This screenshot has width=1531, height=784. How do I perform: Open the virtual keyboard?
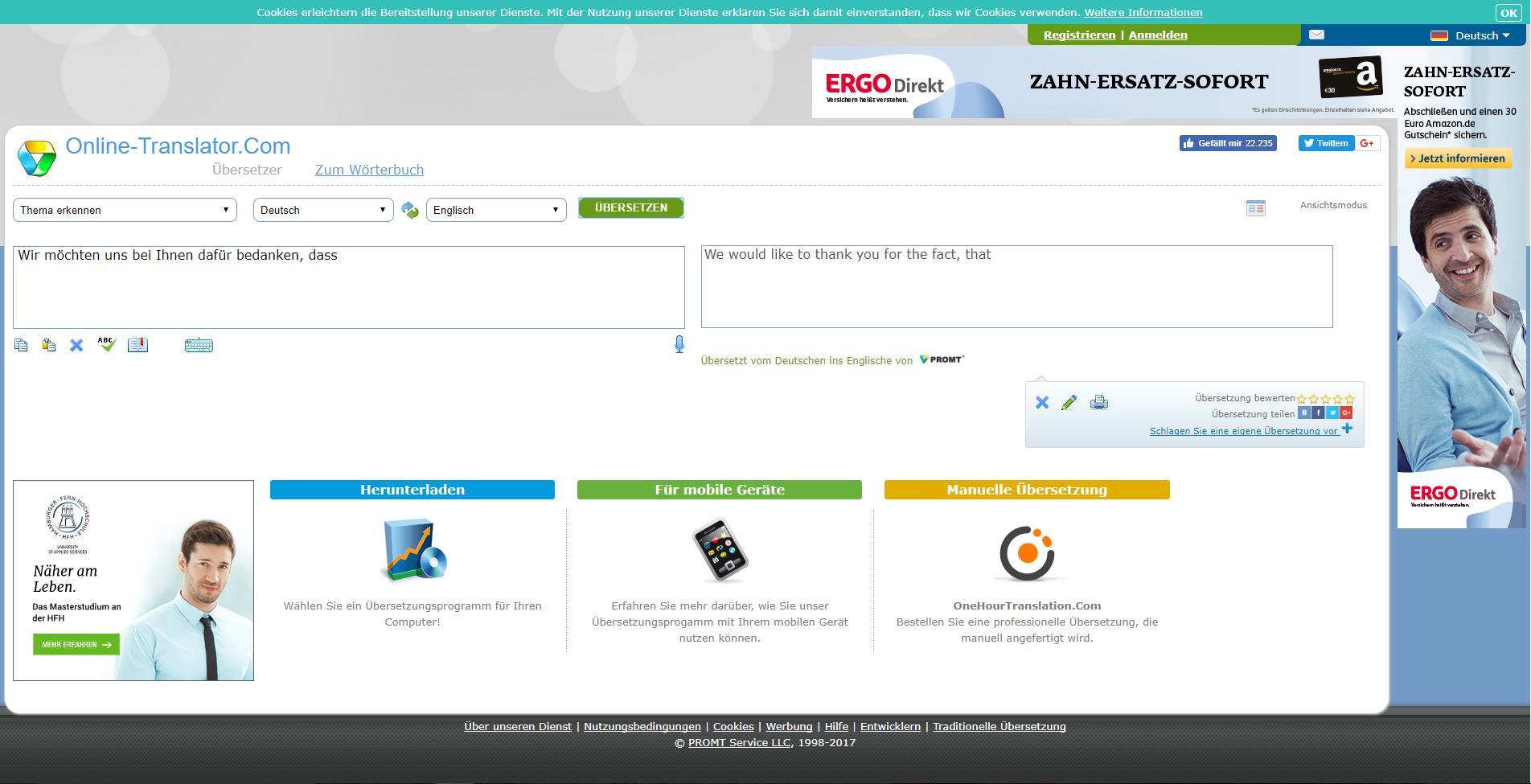(199, 345)
